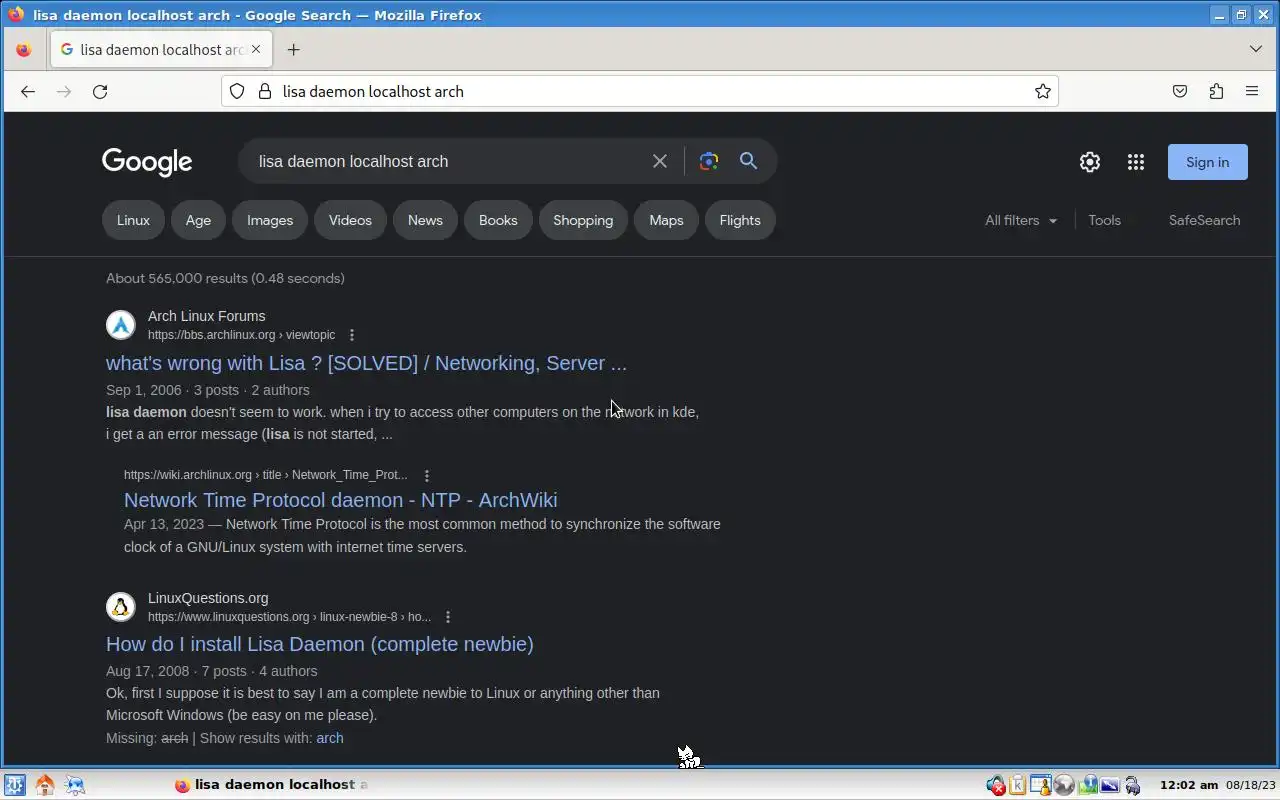The height and width of the screenshot is (800, 1280).
Task: View site info via the padlock icon
Action: point(265,91)
